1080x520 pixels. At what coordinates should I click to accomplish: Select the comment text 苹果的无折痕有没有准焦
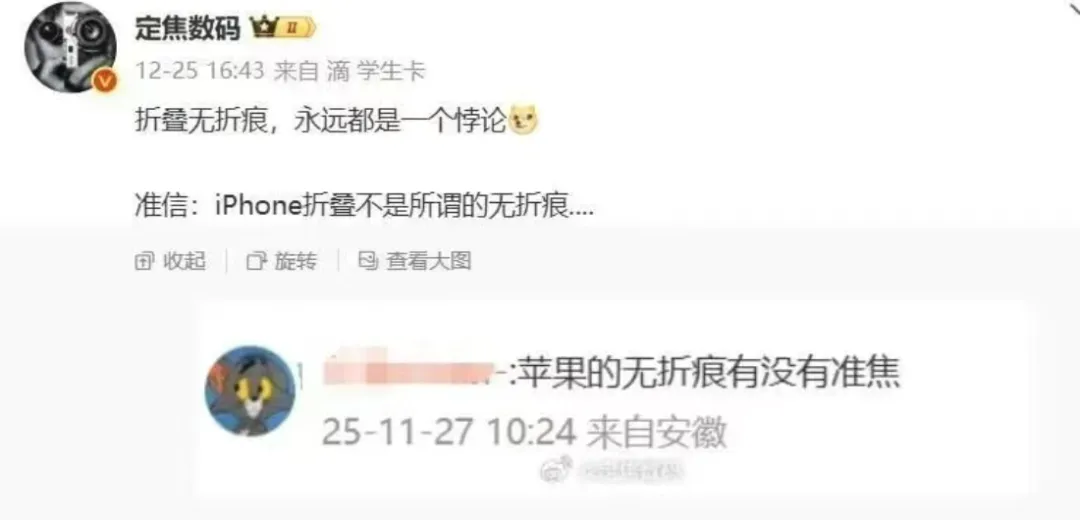707,374
